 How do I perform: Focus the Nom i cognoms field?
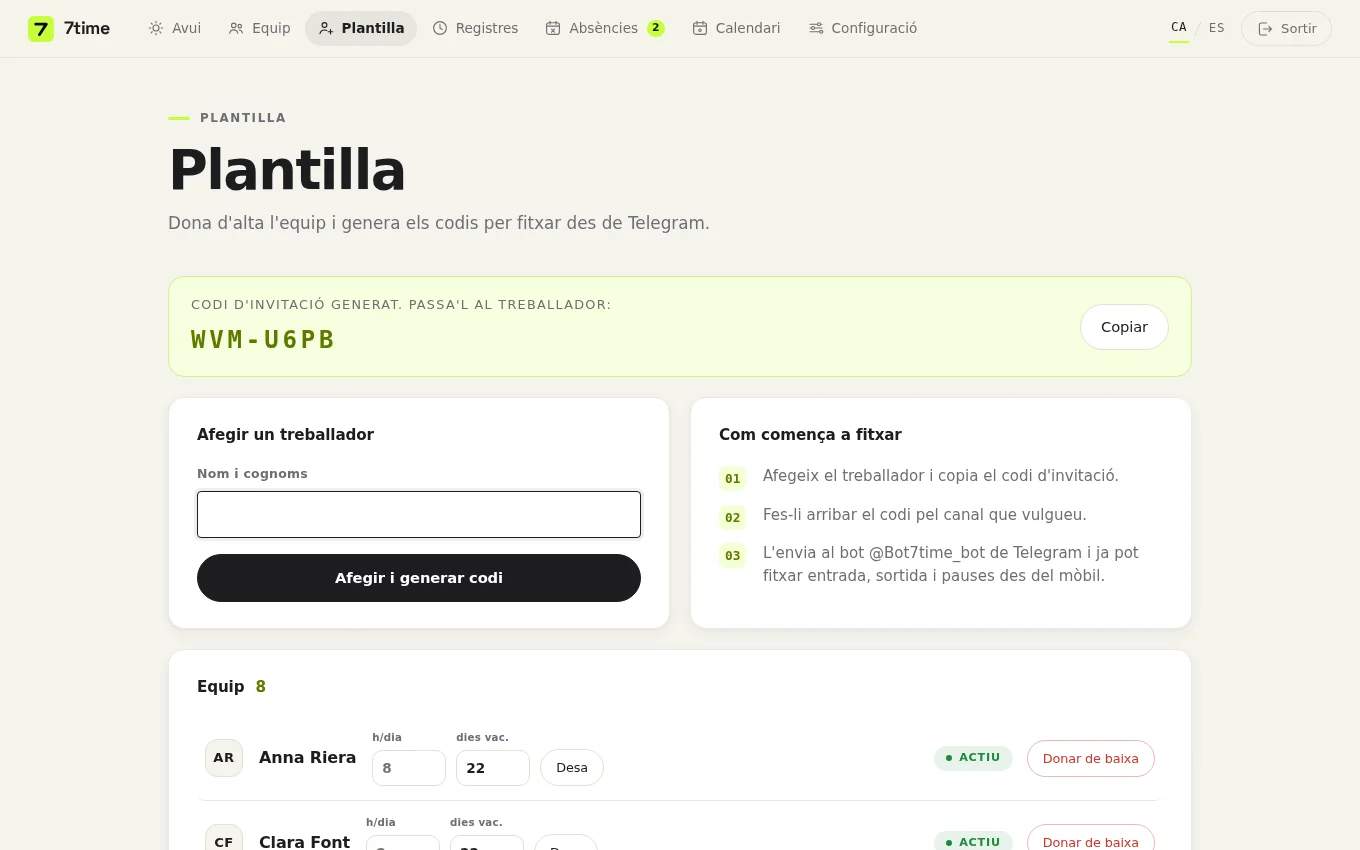(419, 514)
